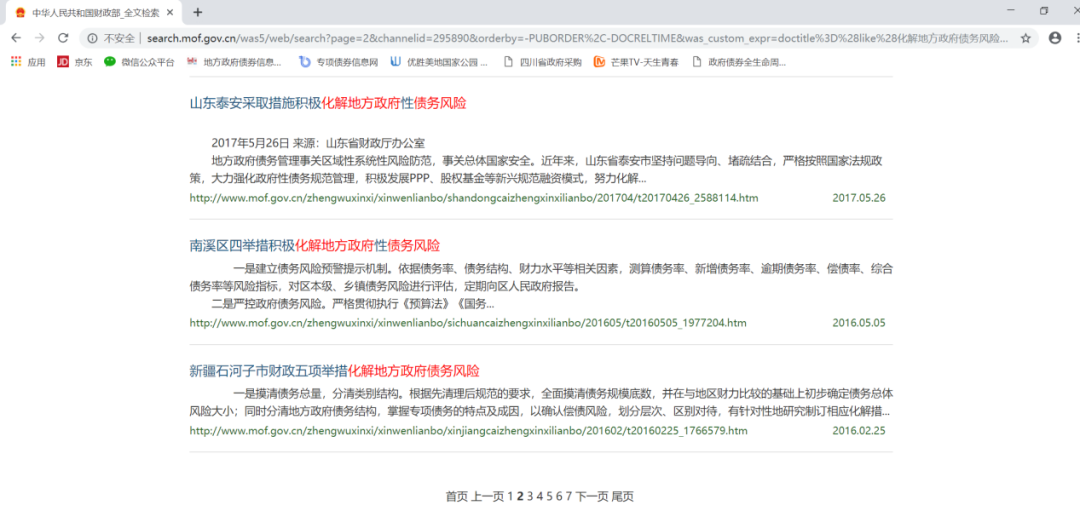View site info 不安全 indicator
The width and height of the screenshot is (1080, 511).
pyautogui.click(x=111, y=38)
